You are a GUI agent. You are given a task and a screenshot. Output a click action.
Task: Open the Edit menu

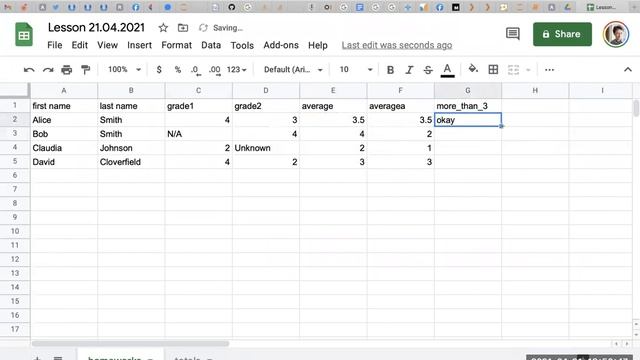[80, 45]
